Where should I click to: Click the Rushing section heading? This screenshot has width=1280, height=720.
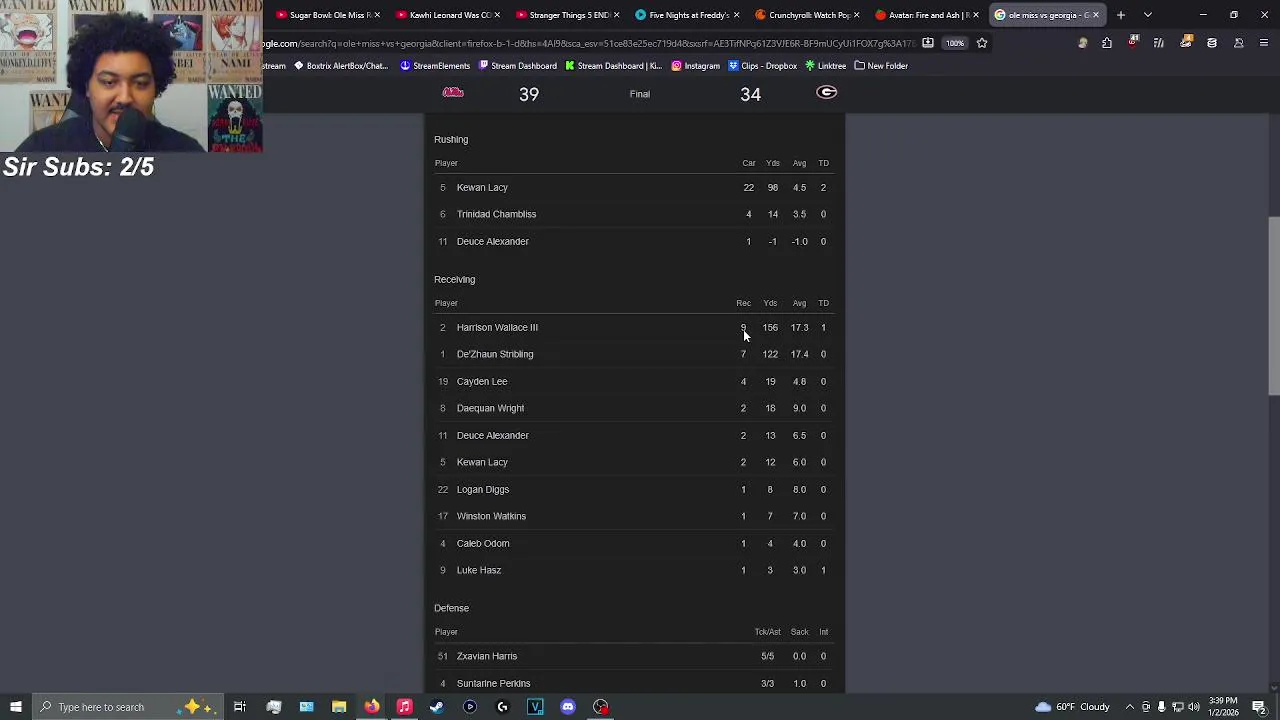point(451,139)
